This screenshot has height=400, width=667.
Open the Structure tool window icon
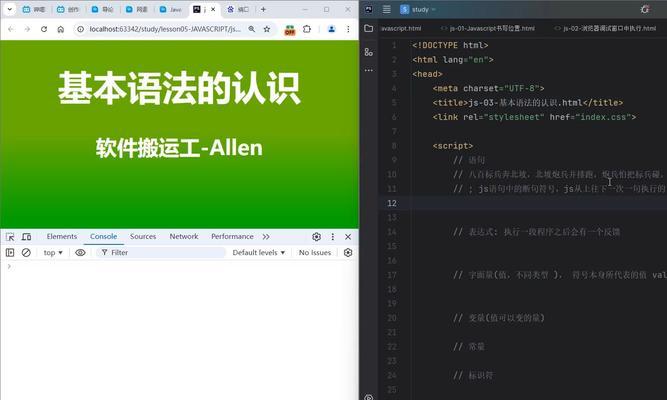[369, 52]
